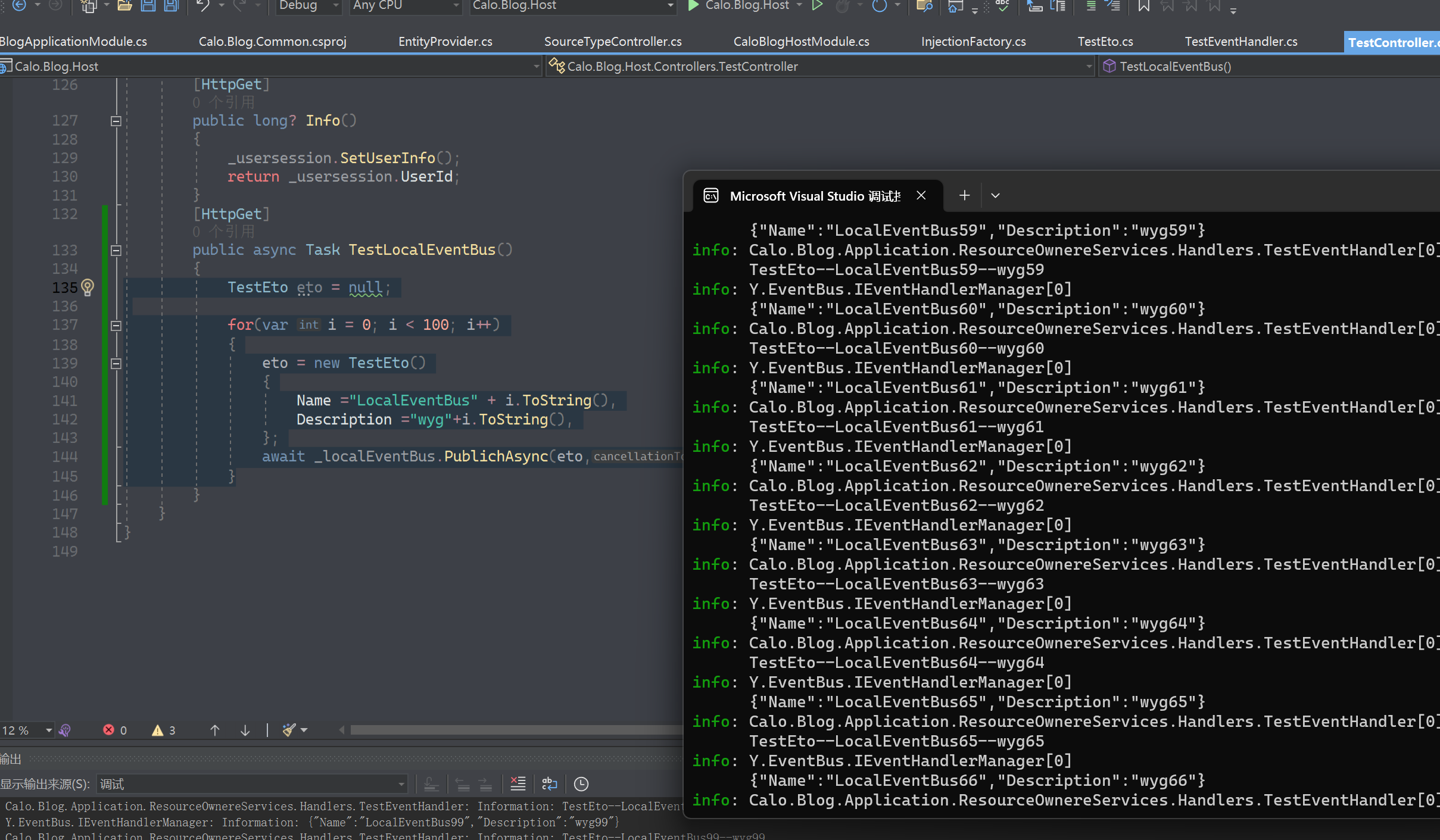Open the Debug configuration dropdown
The image size is (1440, 840).
(308, 6)
